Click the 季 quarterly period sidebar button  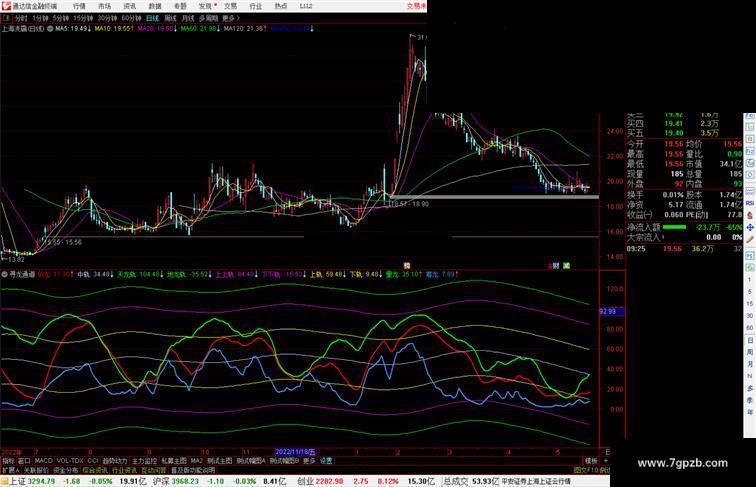pos(750,400)
